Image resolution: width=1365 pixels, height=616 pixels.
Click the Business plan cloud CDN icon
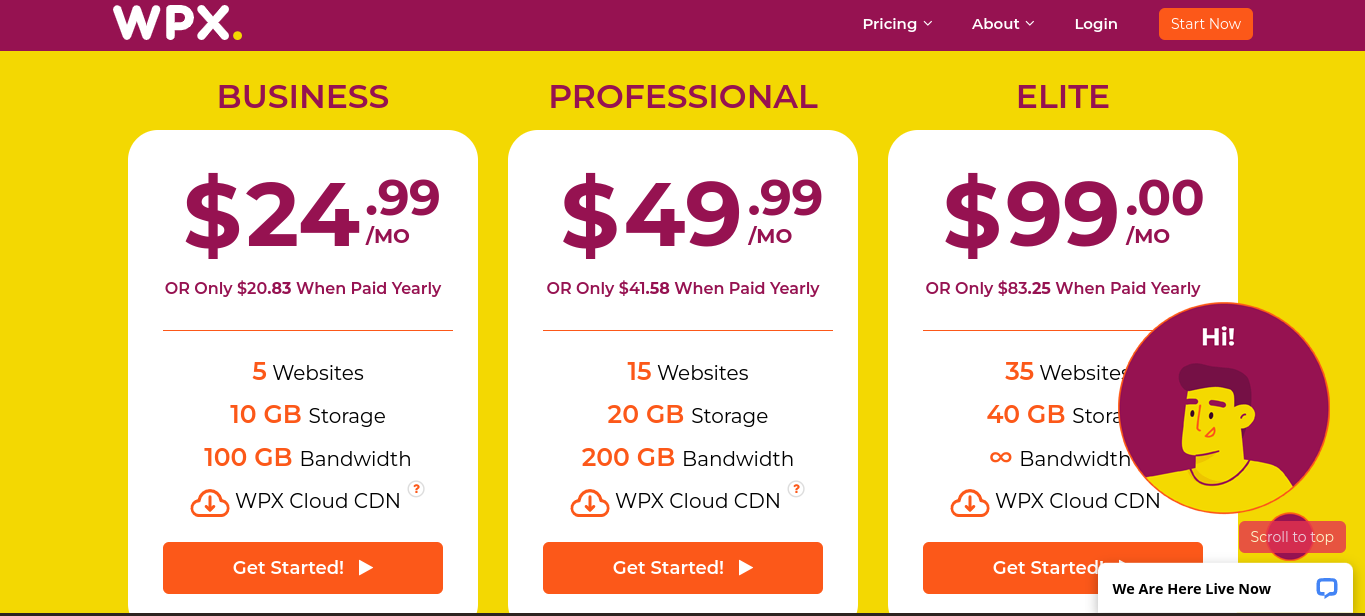210,503
